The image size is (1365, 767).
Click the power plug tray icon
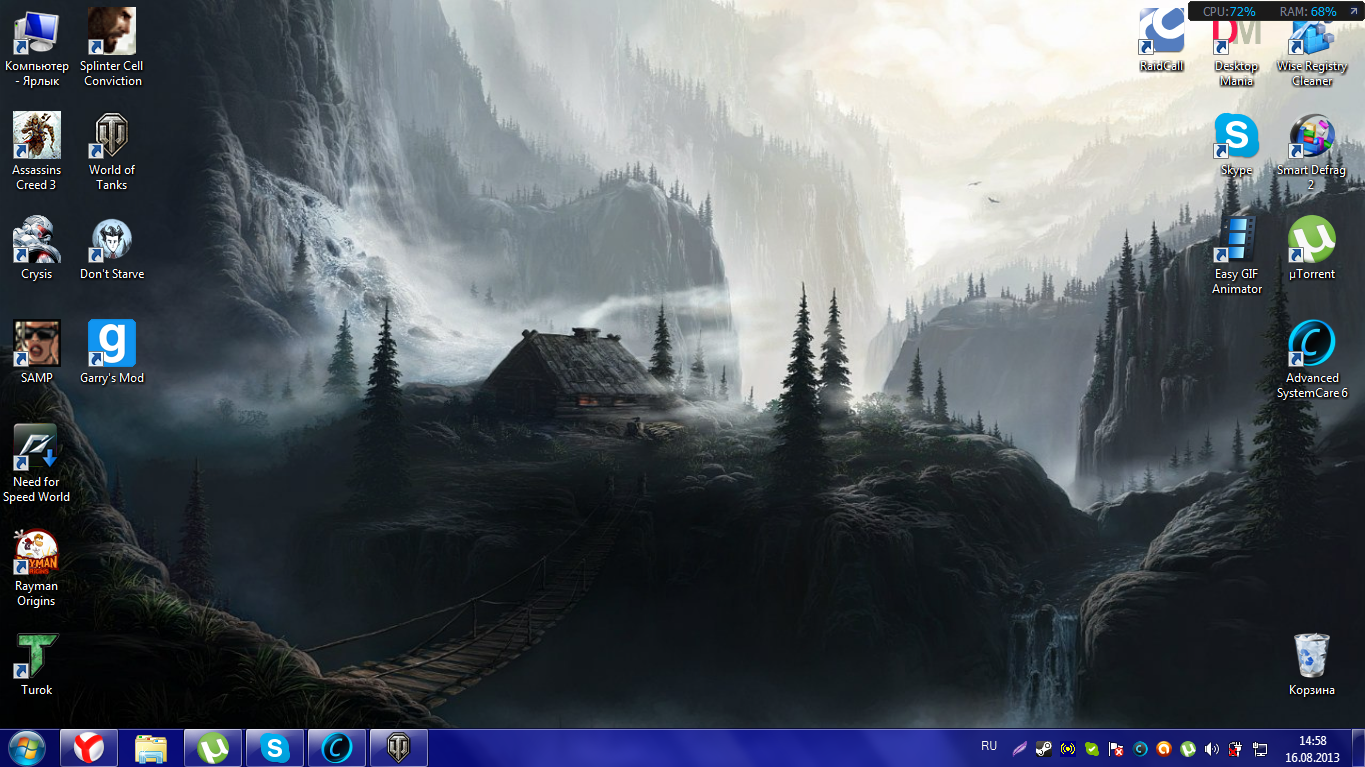tap(1236, 748)
